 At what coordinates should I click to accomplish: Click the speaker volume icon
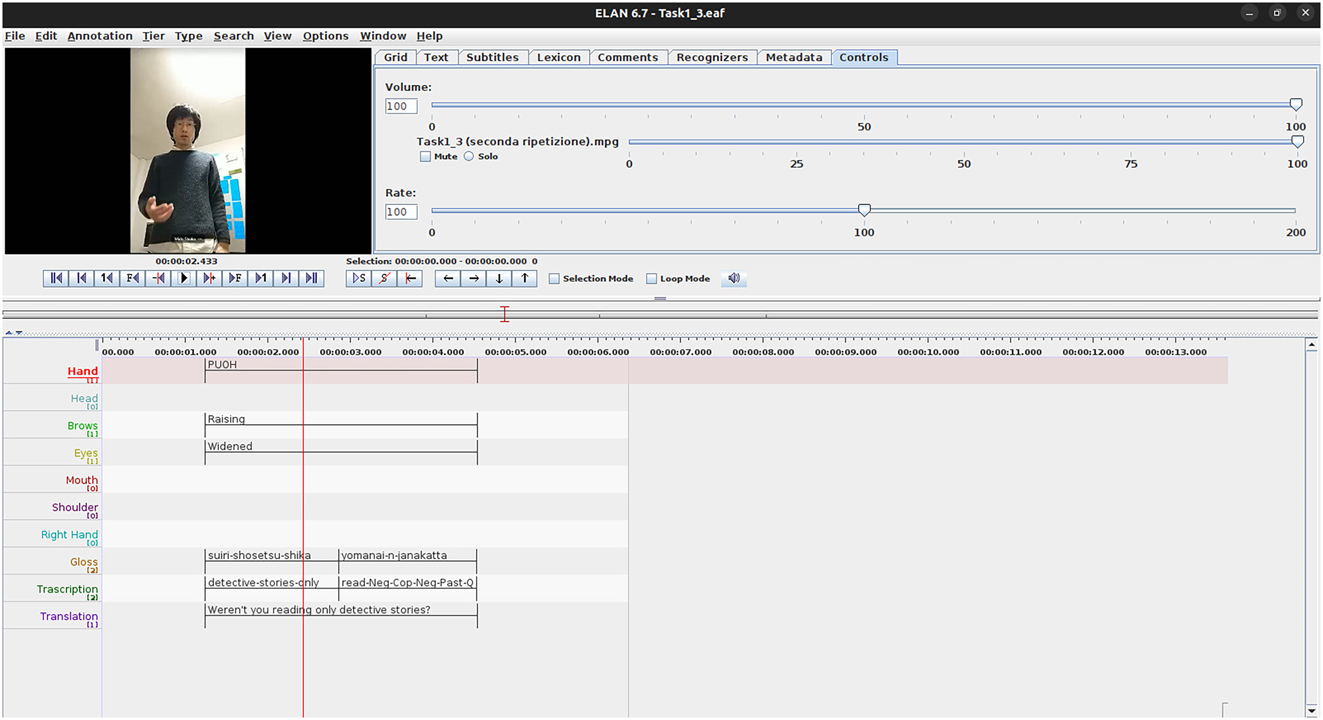coord(734,279)
